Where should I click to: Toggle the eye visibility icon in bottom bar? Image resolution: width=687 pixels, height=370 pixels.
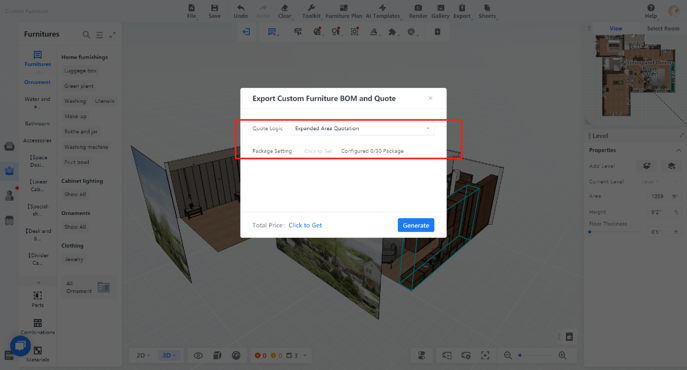tap(198, 356)
